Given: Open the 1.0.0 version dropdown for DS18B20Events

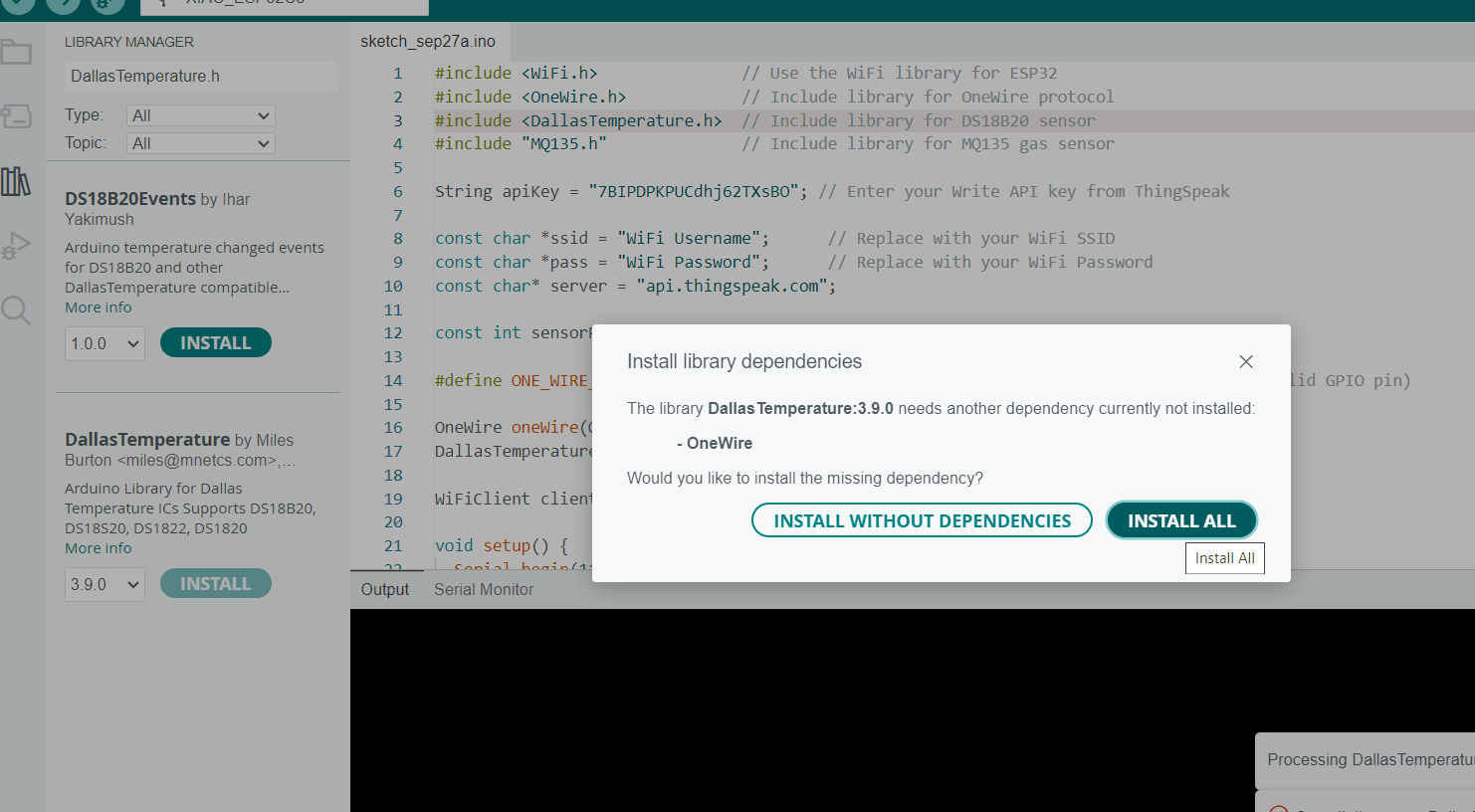Looking at the screenshot, I should [x=105, y=343].
